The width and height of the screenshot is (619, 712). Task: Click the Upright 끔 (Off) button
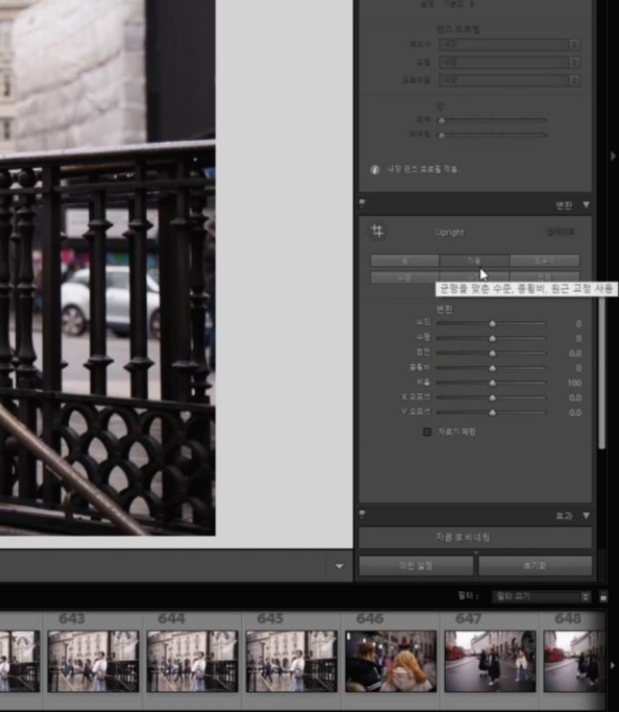pos(405,261)
